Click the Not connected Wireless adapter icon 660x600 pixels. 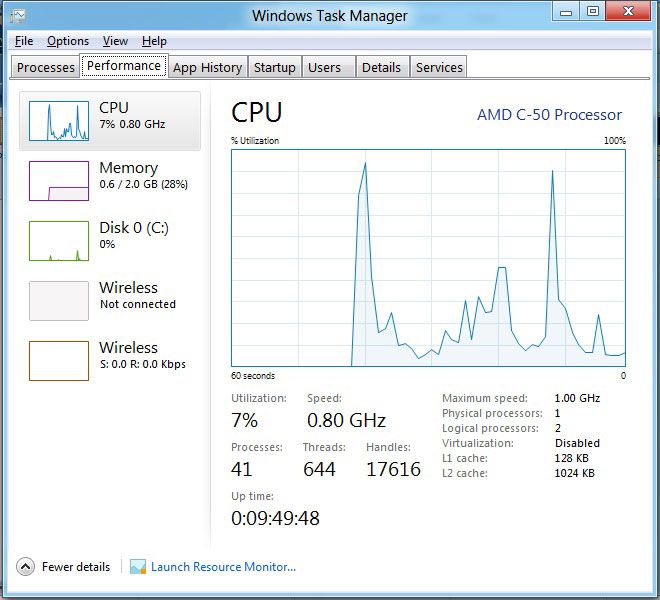pyautogui.click(x=59, y=301)
